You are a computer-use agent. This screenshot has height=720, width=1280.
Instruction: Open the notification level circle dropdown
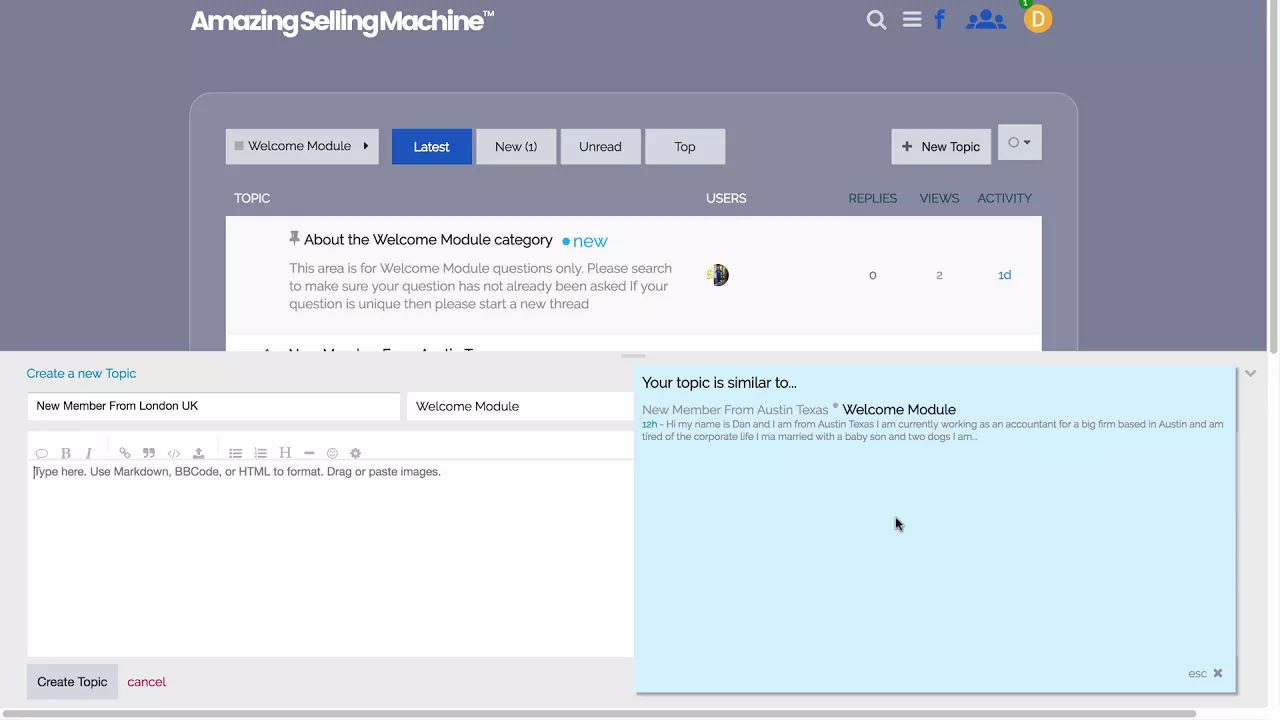coord(1020,143)
